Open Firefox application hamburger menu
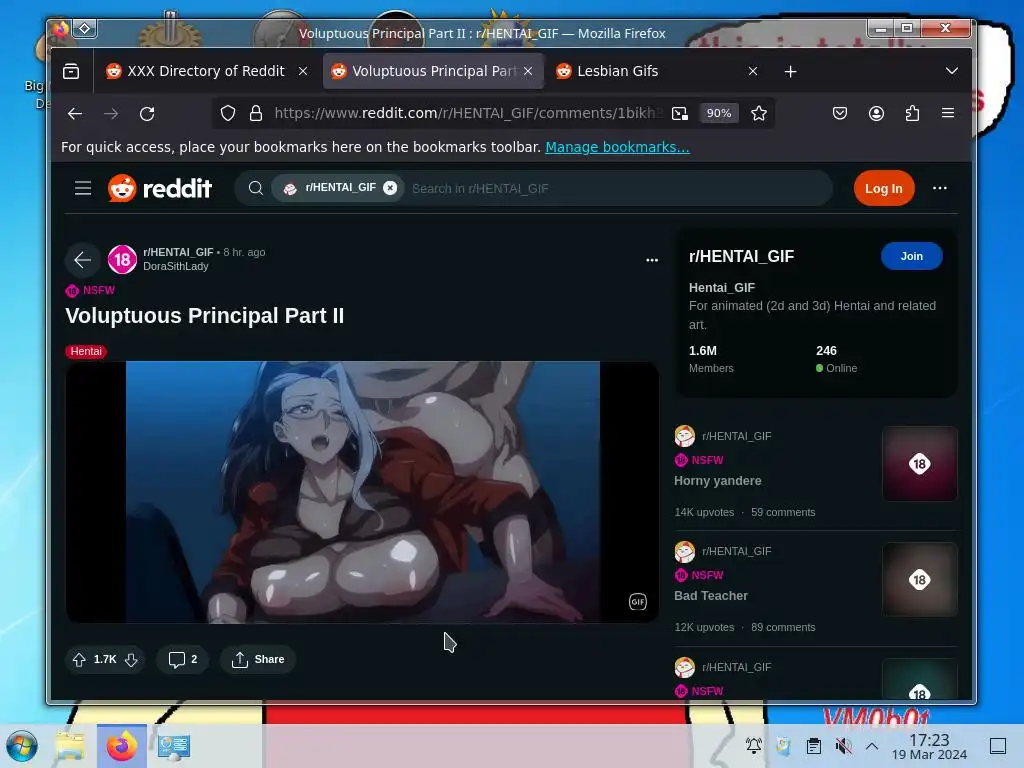This screenshot has height=768, width=1024. tap(948, 114)
